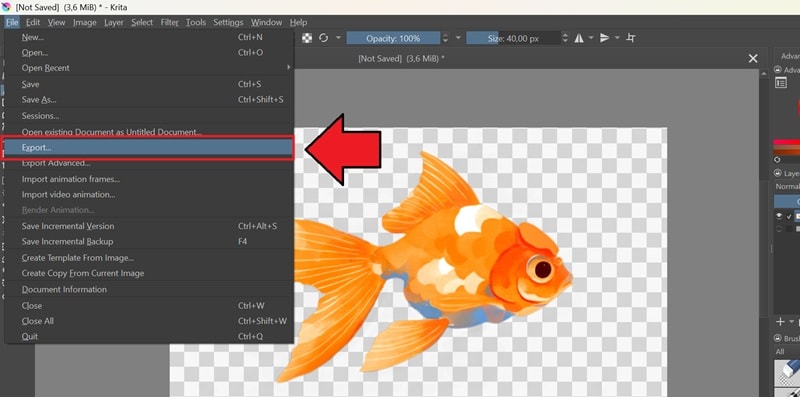Click the plus icon to add layer
This screenshot has height=397, width=800.
tap(780, 321)
